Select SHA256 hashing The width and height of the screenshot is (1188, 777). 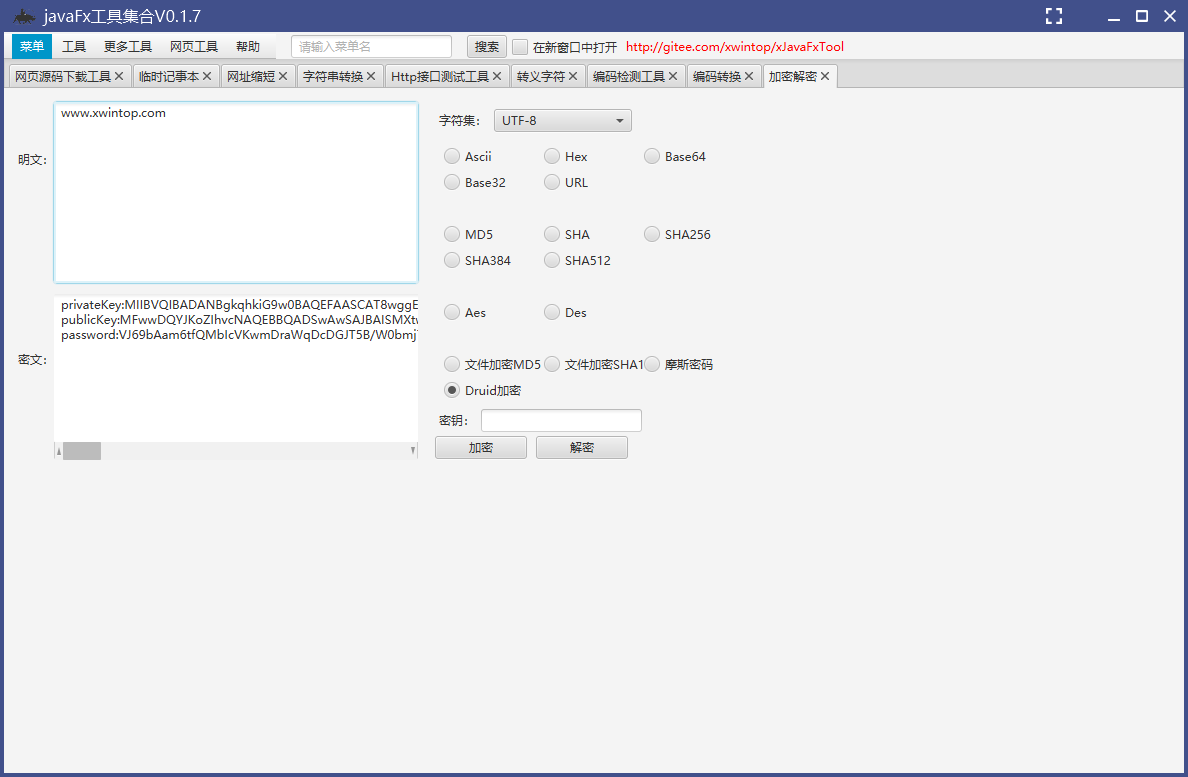coord(652,234)
